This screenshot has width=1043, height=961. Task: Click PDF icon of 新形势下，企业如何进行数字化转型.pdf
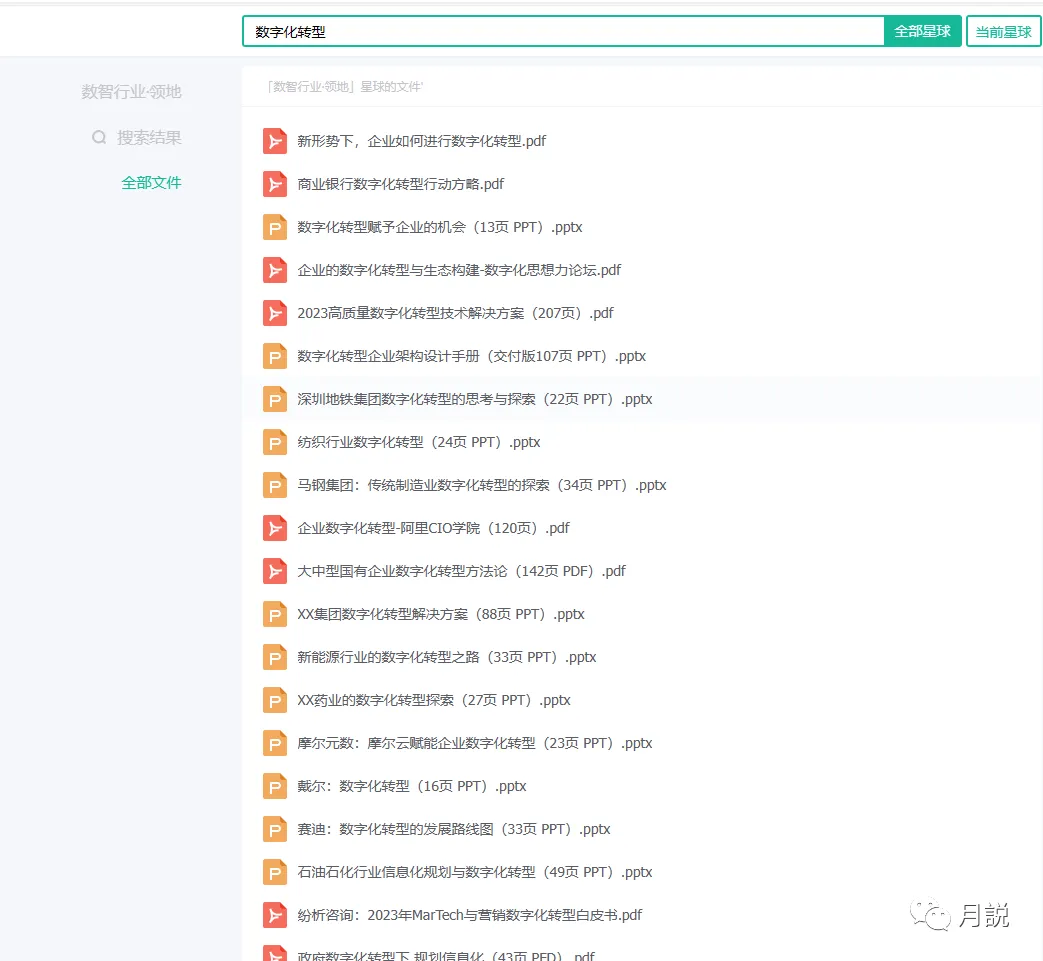275,141
